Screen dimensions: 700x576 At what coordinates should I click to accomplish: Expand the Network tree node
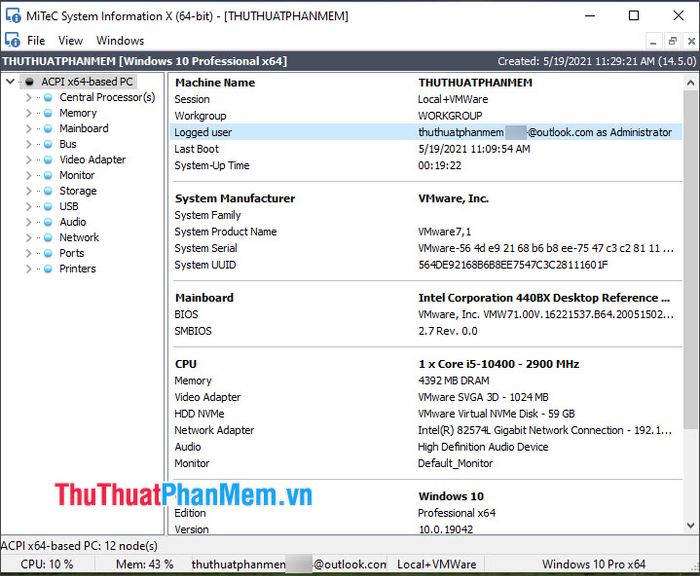[x=29, y=238]
